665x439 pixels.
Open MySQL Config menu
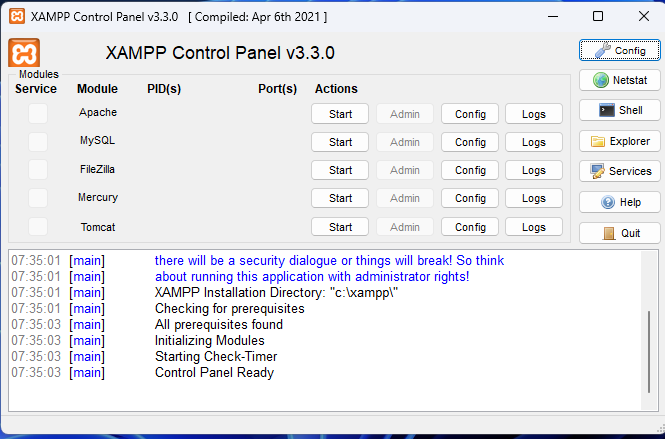coord(470,142)
